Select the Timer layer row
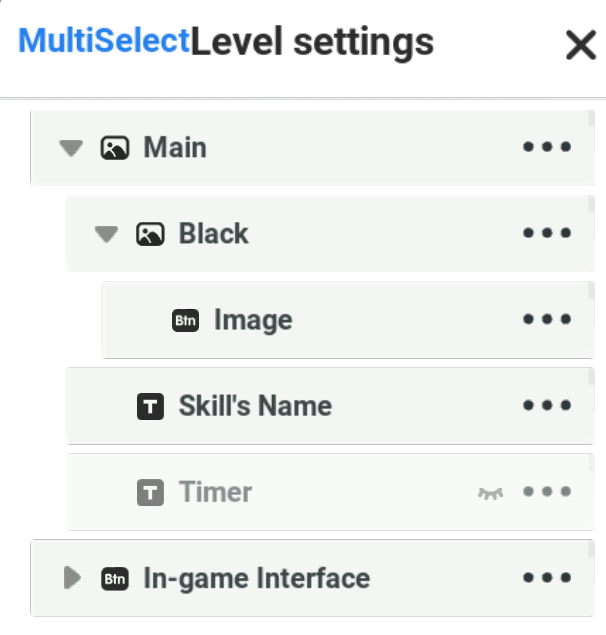The image size is (606, 635). (330, 492)
